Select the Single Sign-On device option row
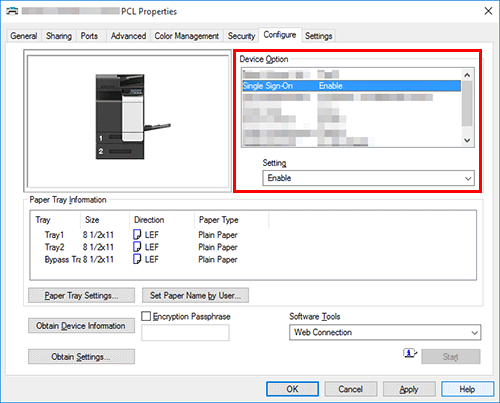500x403 pixels. tap(352, 86)
